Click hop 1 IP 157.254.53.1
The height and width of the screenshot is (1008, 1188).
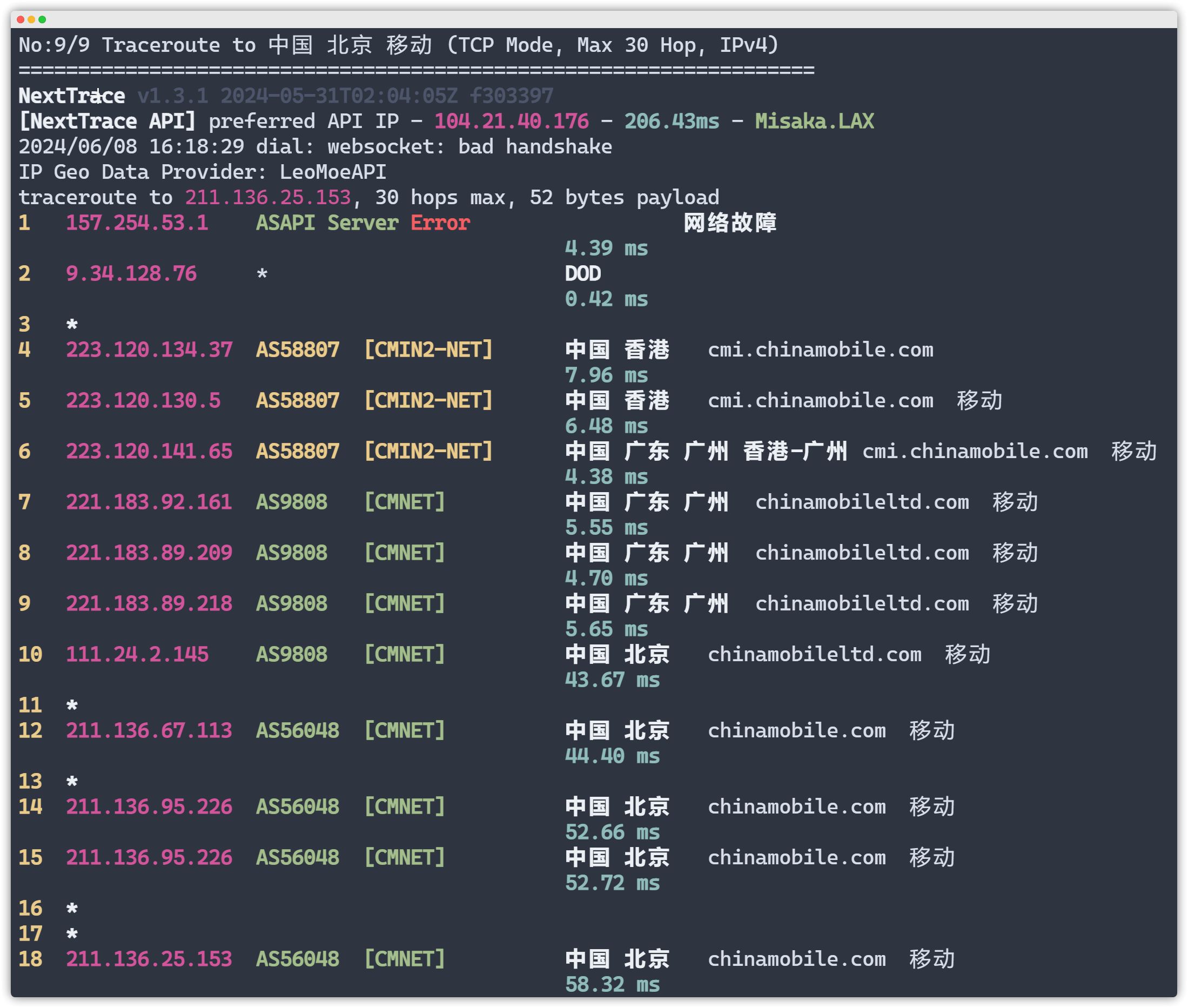click(137, 223)
